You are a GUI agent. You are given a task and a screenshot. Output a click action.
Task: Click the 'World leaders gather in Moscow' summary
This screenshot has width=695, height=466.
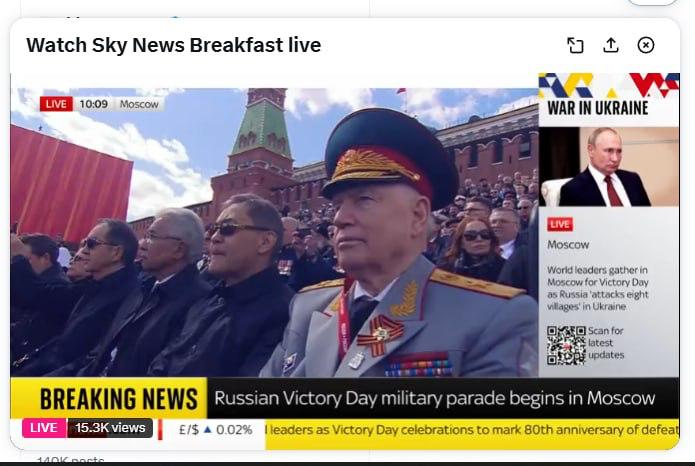tap(597, 288)
